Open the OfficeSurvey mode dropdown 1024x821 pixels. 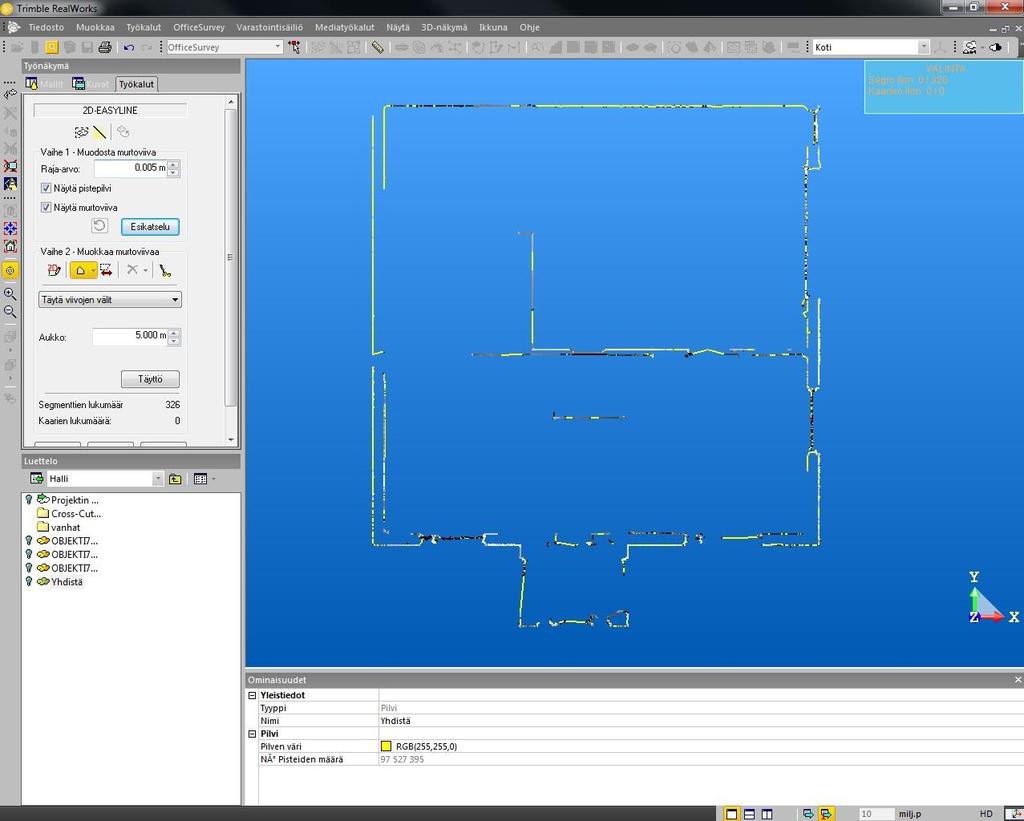[x=278, y=47]
